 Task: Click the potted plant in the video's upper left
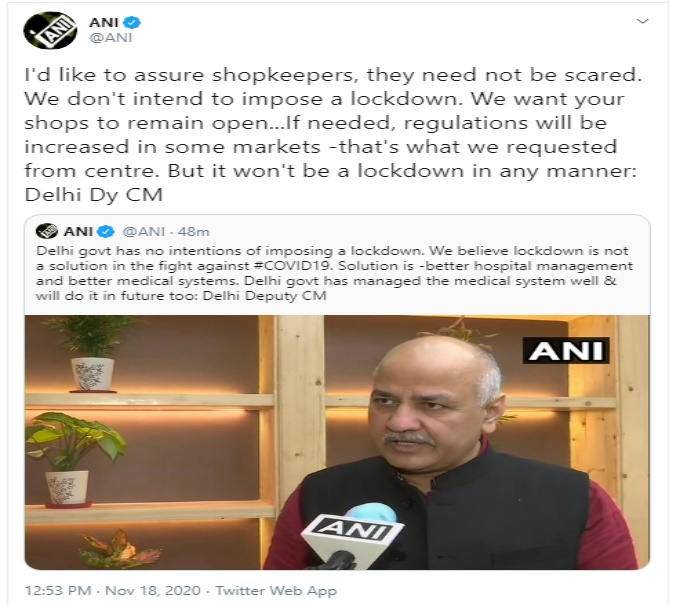tap(91, 353)
